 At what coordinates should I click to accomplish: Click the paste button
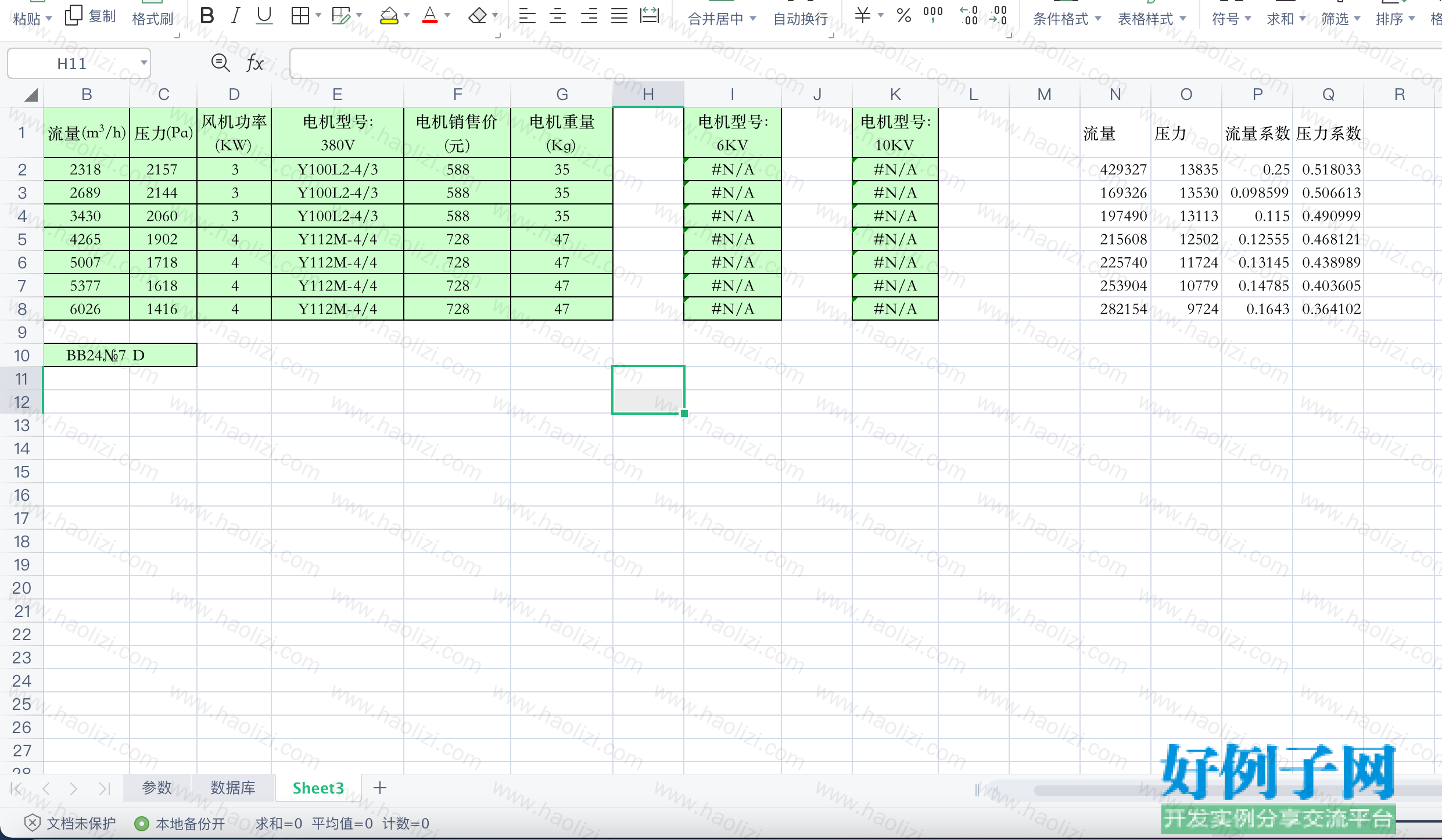tap(27, 19)
